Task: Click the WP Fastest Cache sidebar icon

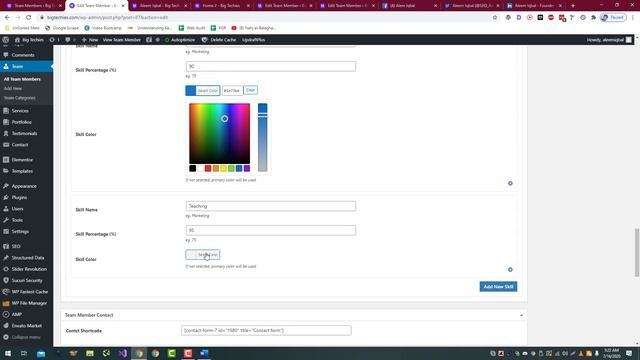Action: (6, 292)
